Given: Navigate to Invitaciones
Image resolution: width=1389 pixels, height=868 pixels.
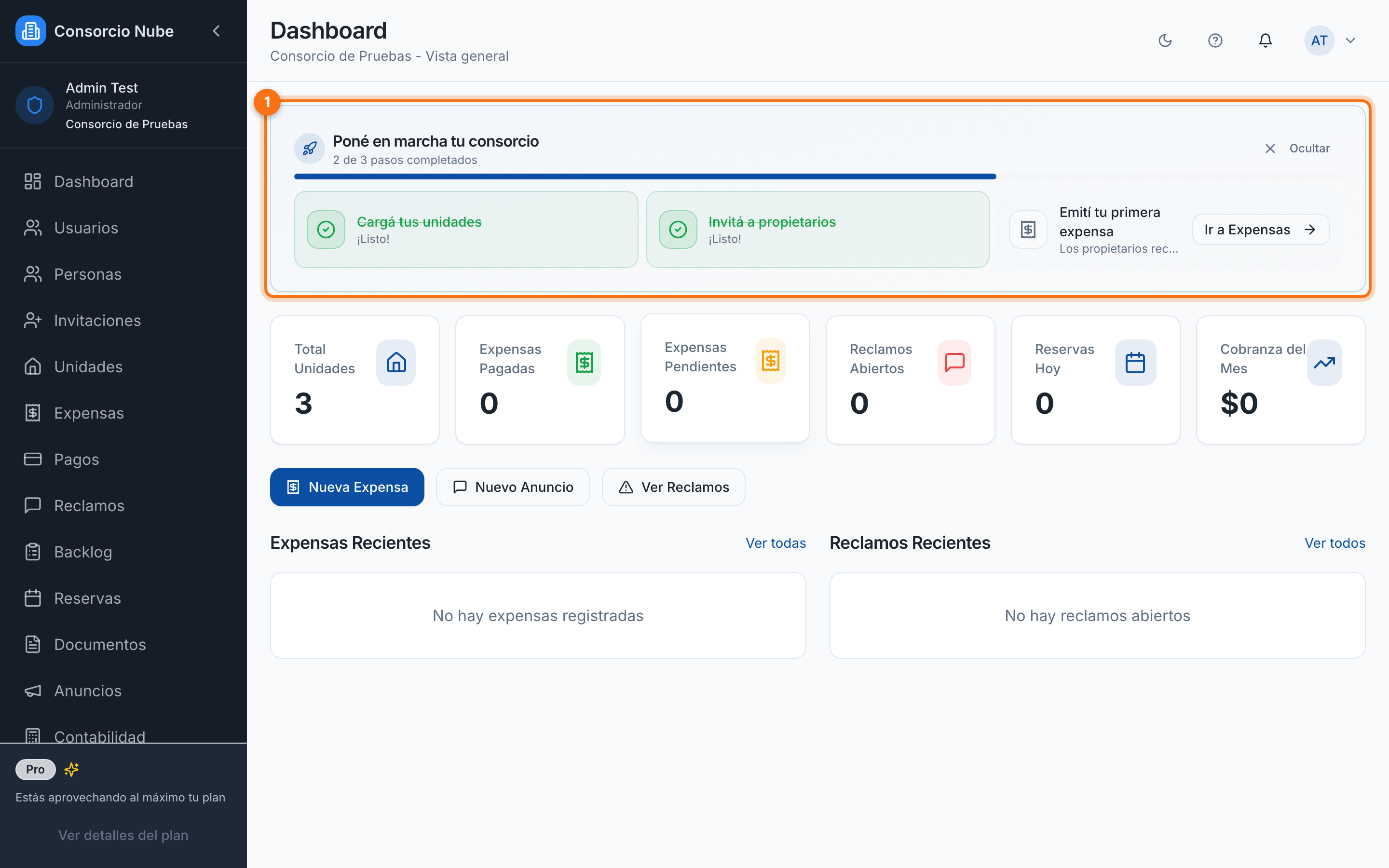Looking at the screenshot, I should point(123,320).
